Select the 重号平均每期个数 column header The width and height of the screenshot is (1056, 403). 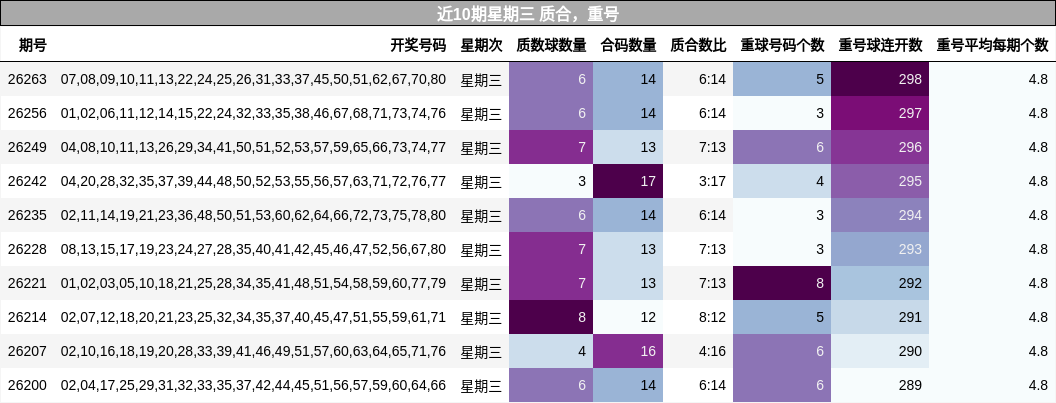[x=993, y=45]
